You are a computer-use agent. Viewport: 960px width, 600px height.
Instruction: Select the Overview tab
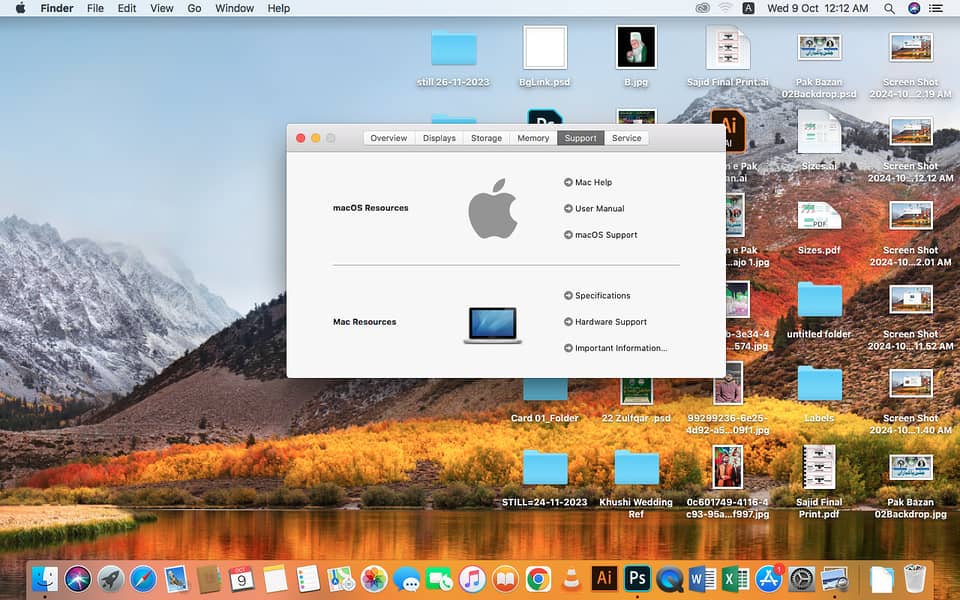[x=389, y=138]
